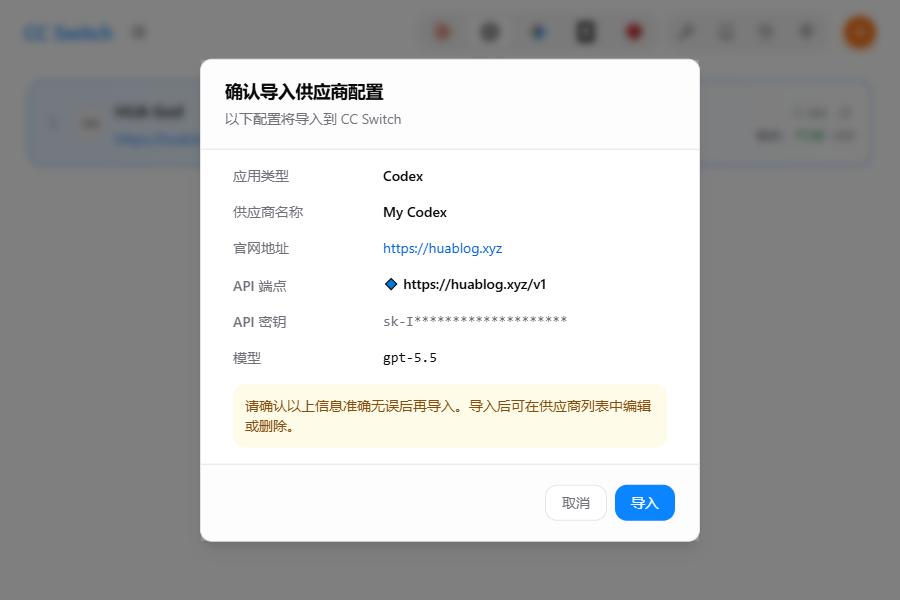The width and height of the screenshot is (900, 600).
Task: Click the orange round button in header
Action: point(859,32)
